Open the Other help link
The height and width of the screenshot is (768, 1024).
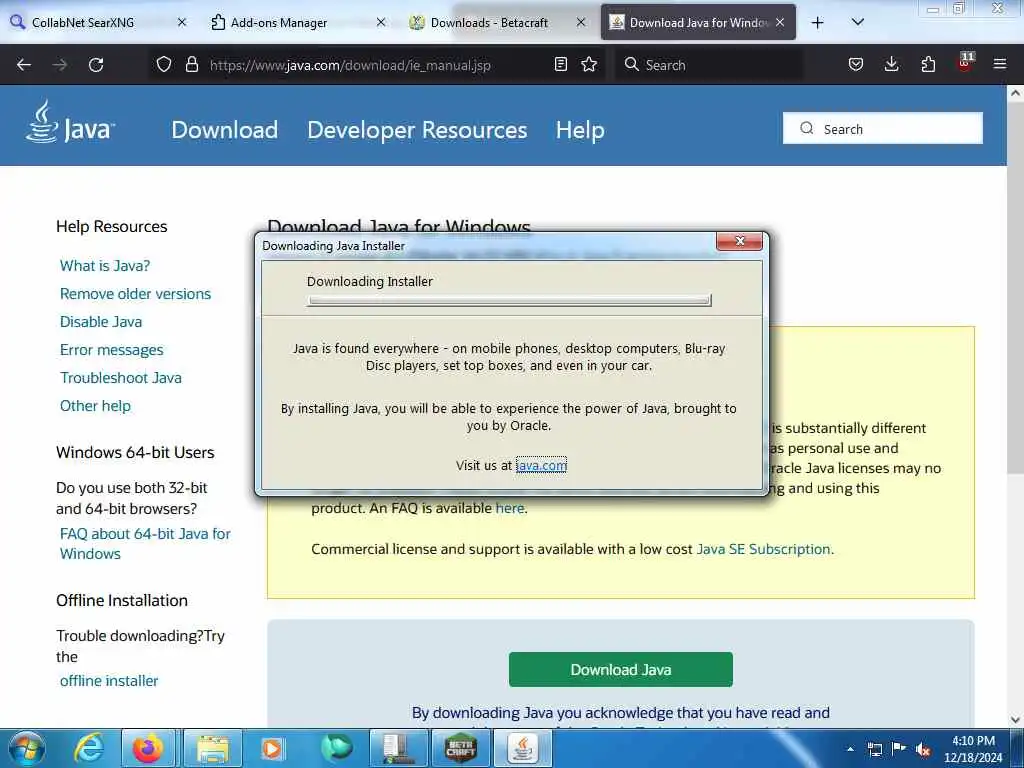(95, 406)
